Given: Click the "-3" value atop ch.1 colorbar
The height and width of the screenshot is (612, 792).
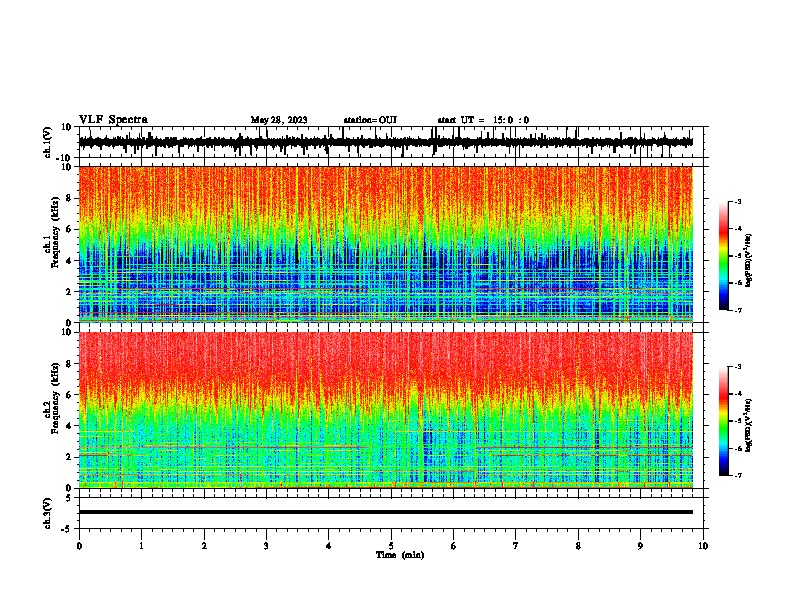Looking at the screenshot, I should pos(738,201).
